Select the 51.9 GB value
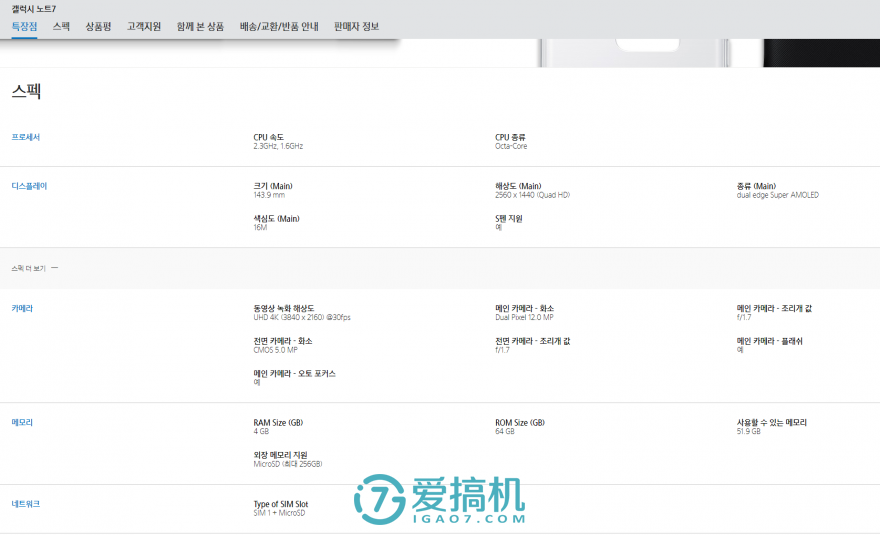 [x=749, y=431]
